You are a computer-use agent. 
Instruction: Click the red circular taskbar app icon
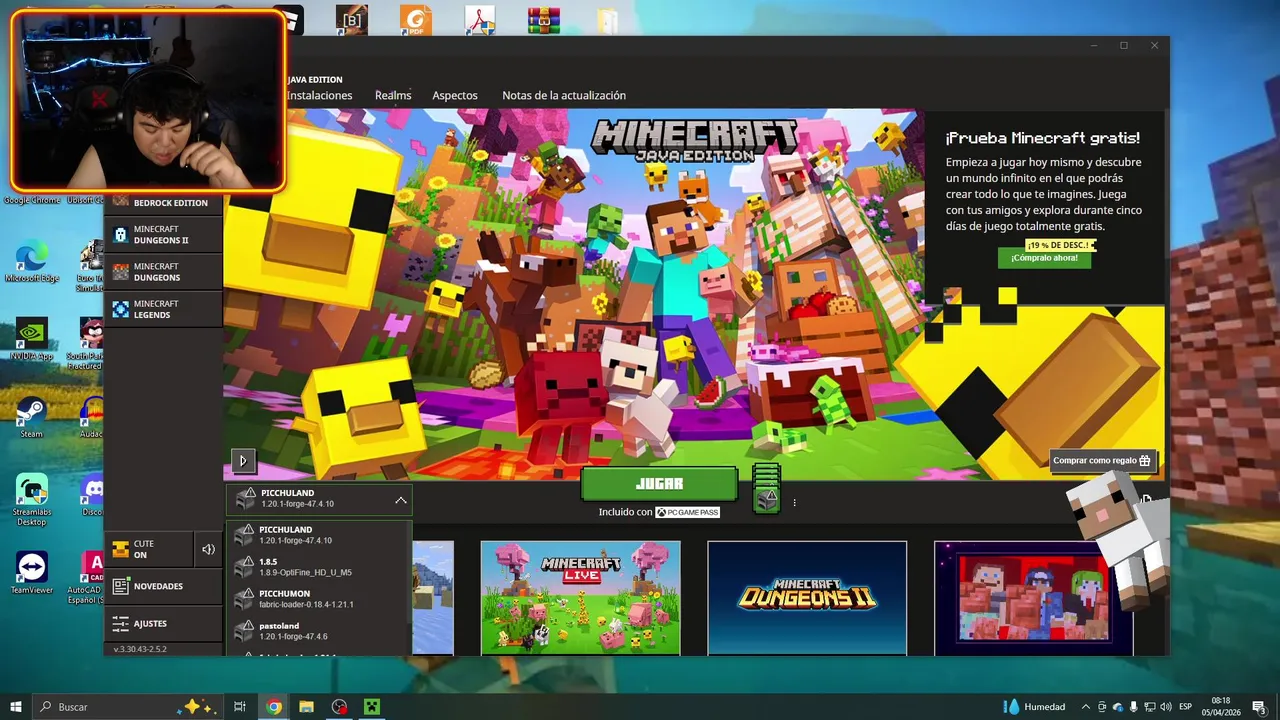(340, 707)
